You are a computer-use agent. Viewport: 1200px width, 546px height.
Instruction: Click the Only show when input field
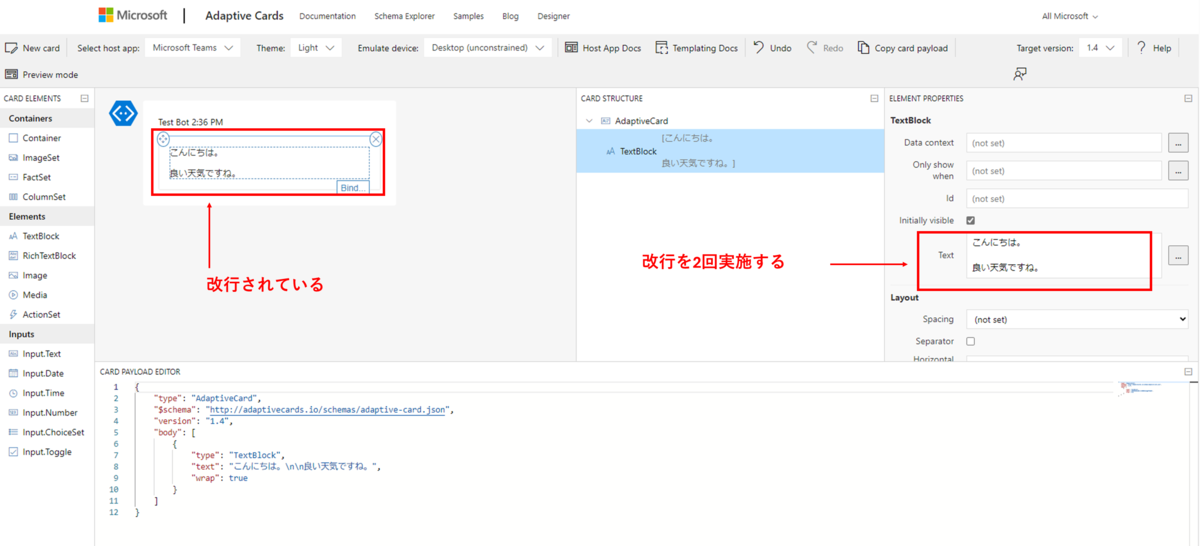click(x=1063, y=171)
